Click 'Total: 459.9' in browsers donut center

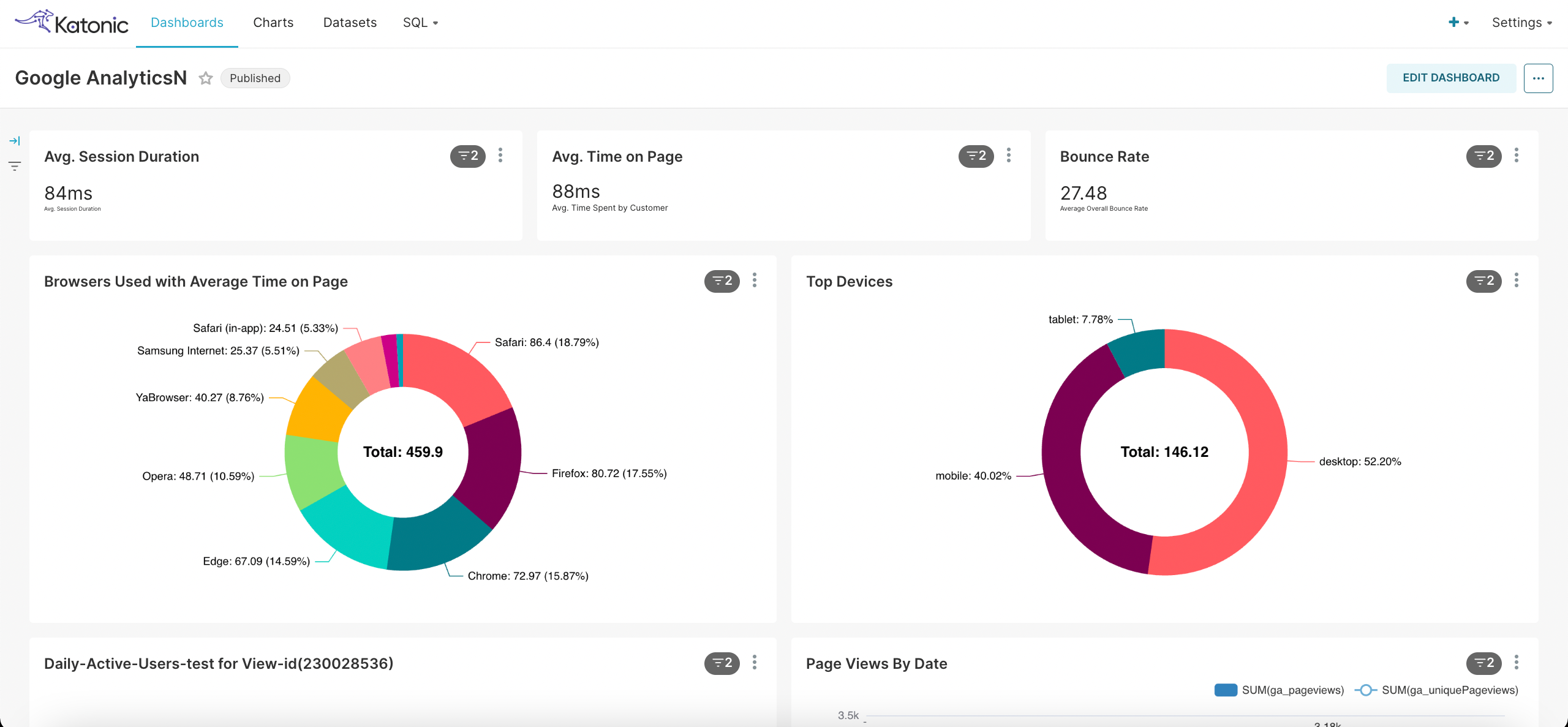coord(402,452)
